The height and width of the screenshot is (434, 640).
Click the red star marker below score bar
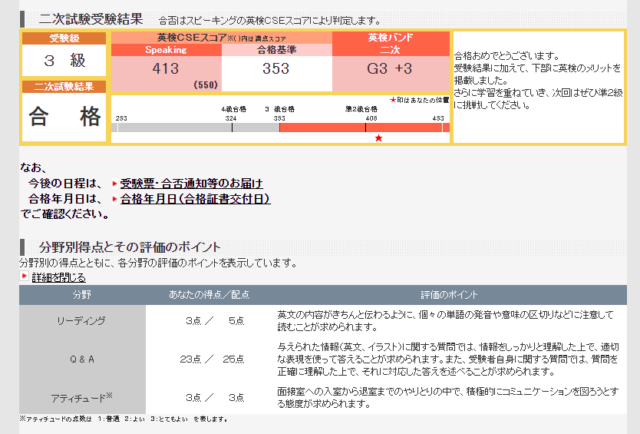(378, 137)
